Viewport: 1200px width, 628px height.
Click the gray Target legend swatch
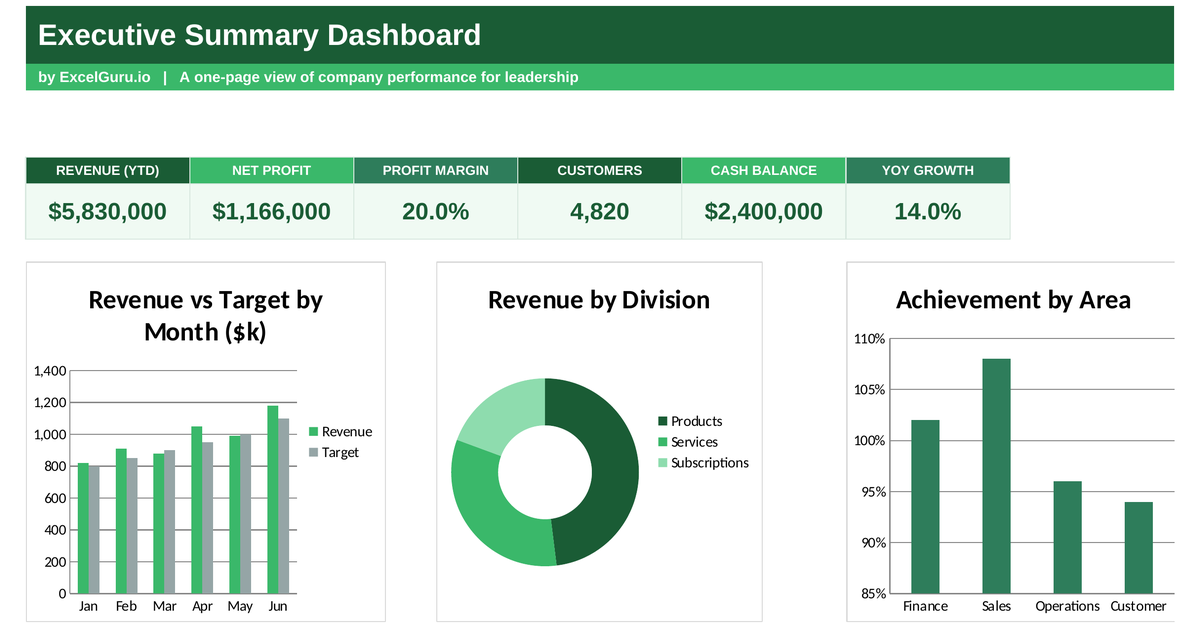313,453
